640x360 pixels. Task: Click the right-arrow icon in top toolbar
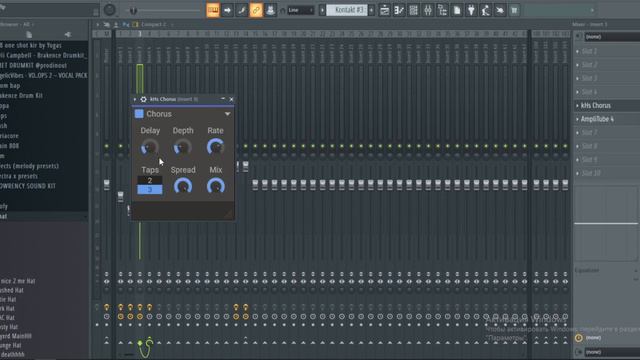(x=227, y=10)
